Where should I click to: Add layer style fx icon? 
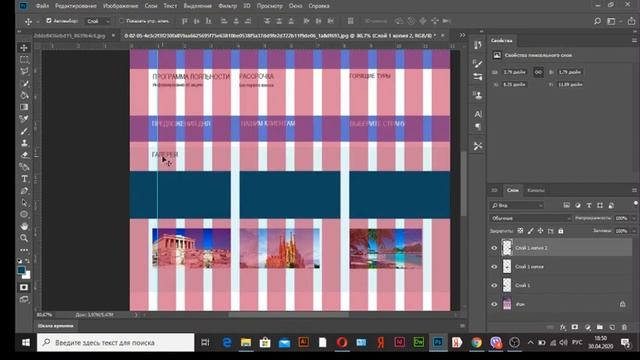pos(563,327)
